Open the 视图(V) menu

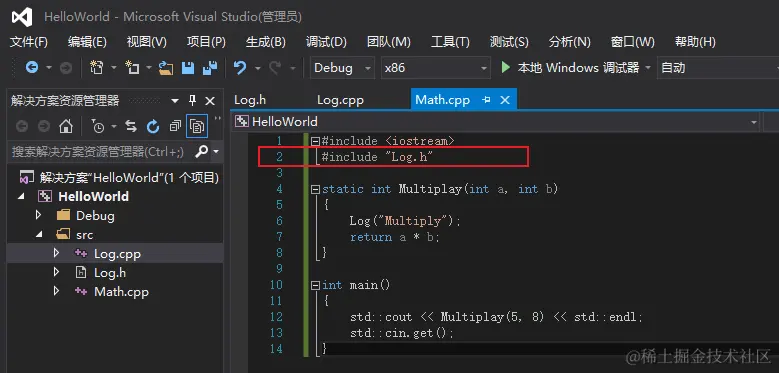click(x=147, y=42)
